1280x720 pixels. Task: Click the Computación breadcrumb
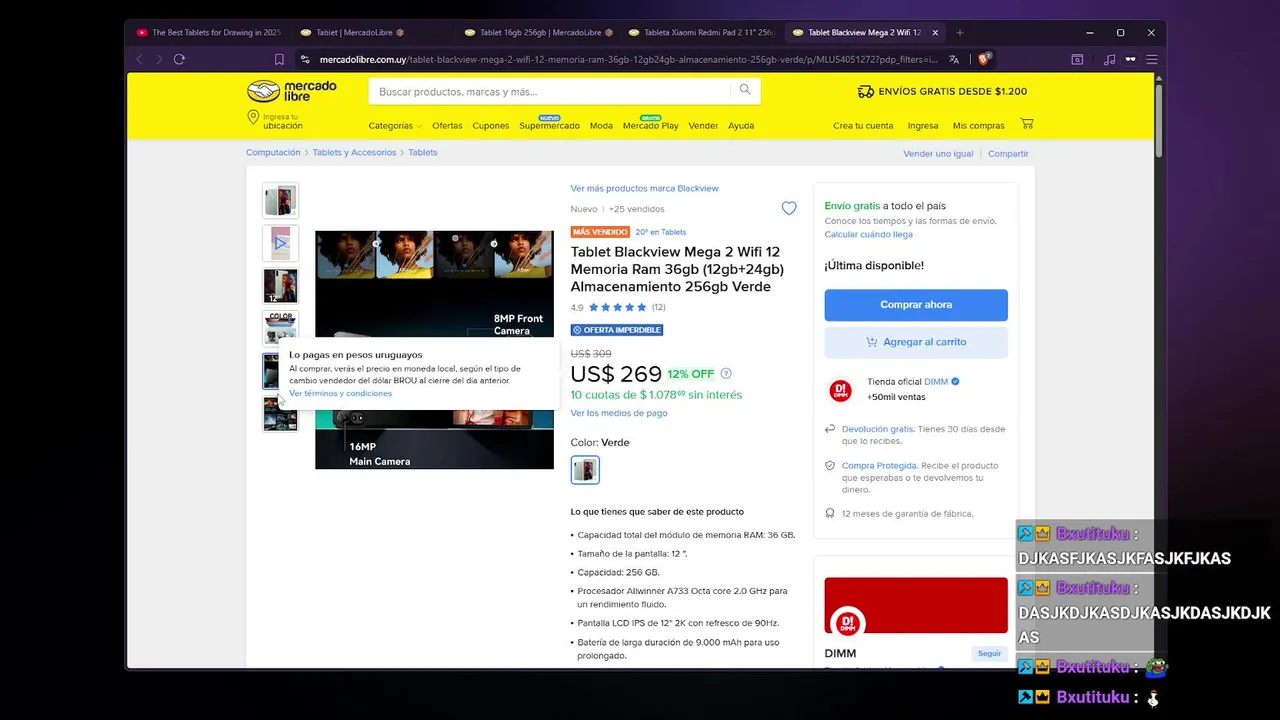click(x=273, y=153)
